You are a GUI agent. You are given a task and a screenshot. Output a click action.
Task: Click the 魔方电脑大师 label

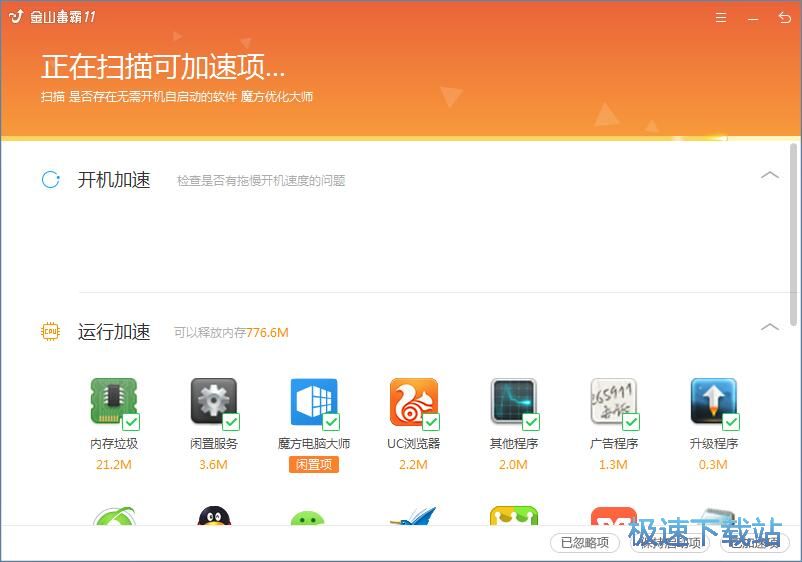pyautogui.click(x=314, y=443)
